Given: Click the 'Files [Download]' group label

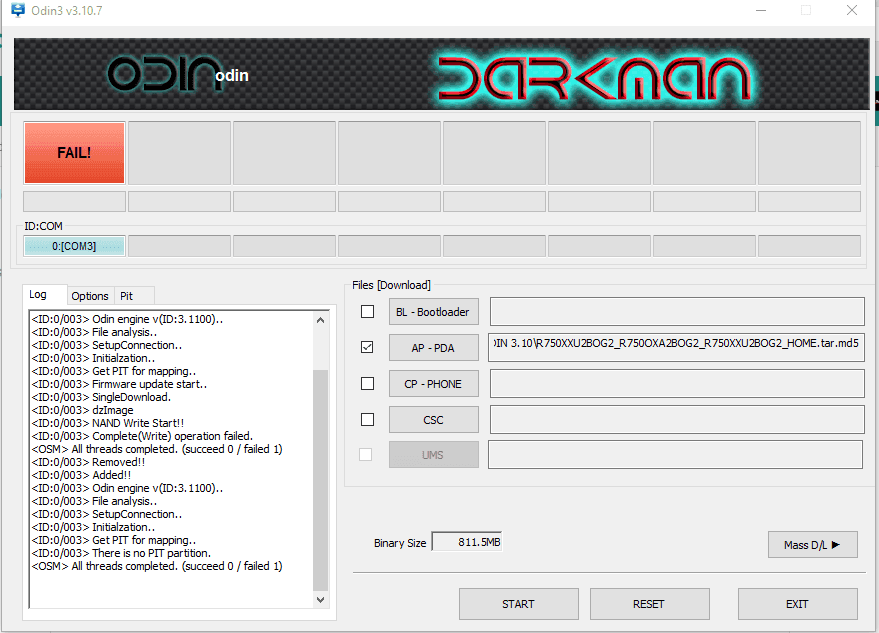Looking at the screenshot, I should coord(391,285).
